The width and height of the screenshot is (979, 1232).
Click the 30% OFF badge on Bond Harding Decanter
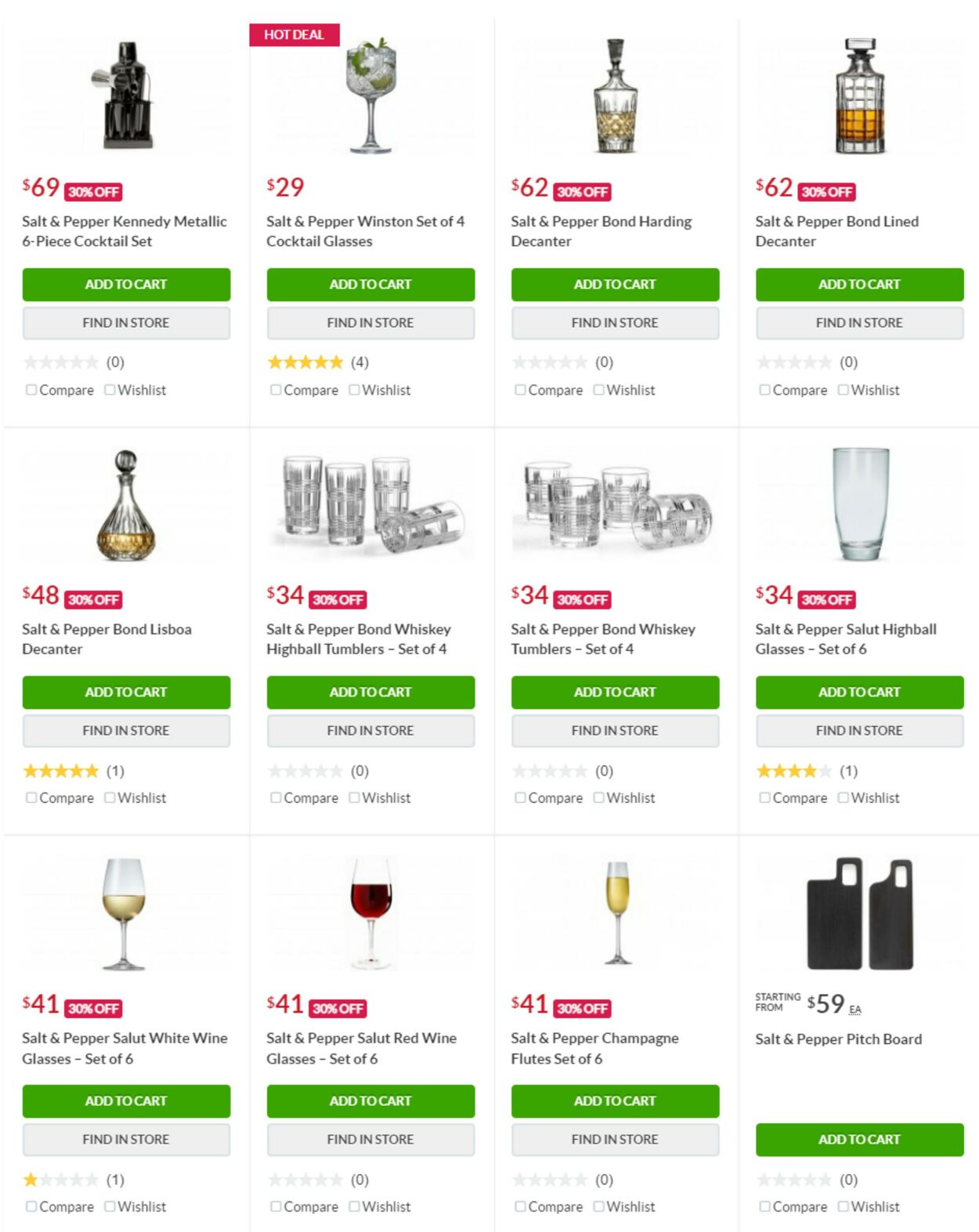[x=583, y=190]
